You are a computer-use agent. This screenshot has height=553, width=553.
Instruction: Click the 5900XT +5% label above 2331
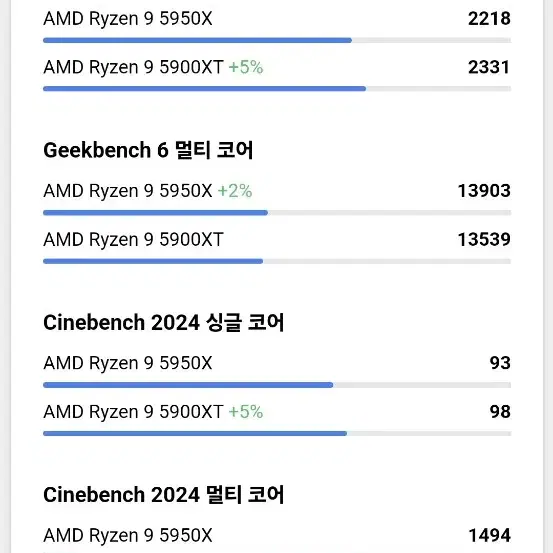point(153,67)
